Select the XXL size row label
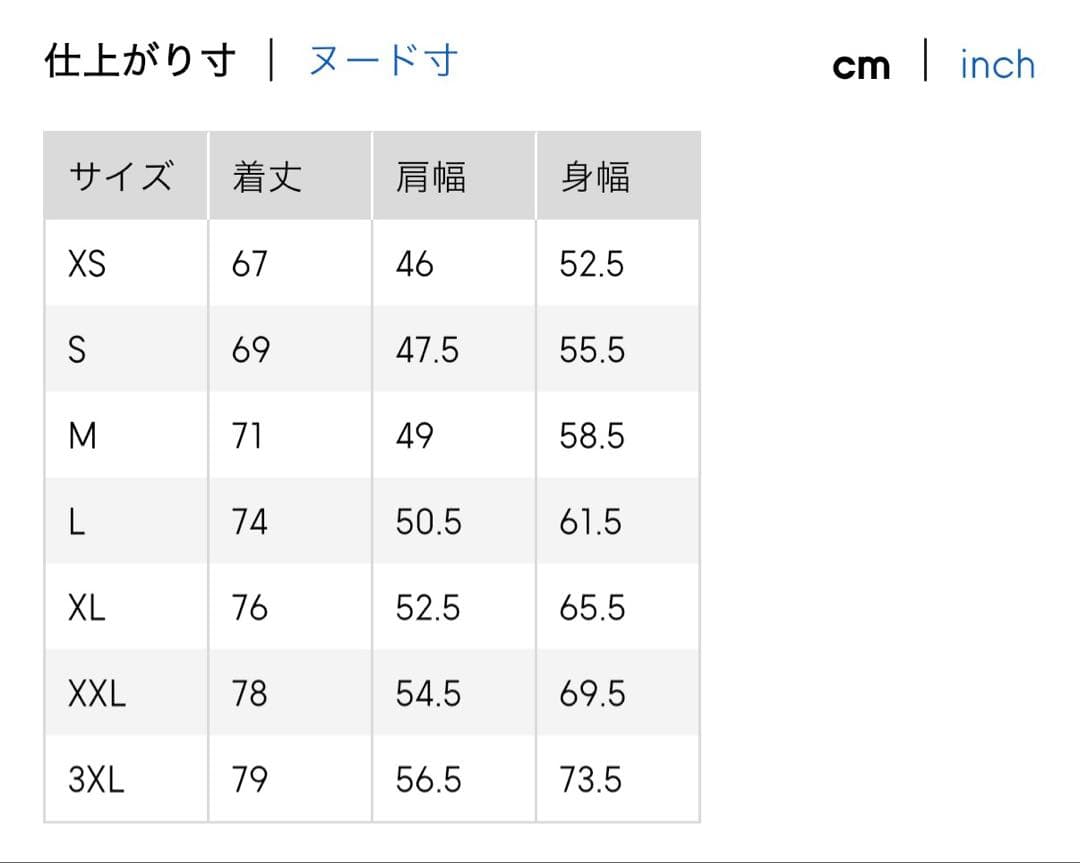The height and width of the screenshot is (863, 1080). click(x=97, y=694)
